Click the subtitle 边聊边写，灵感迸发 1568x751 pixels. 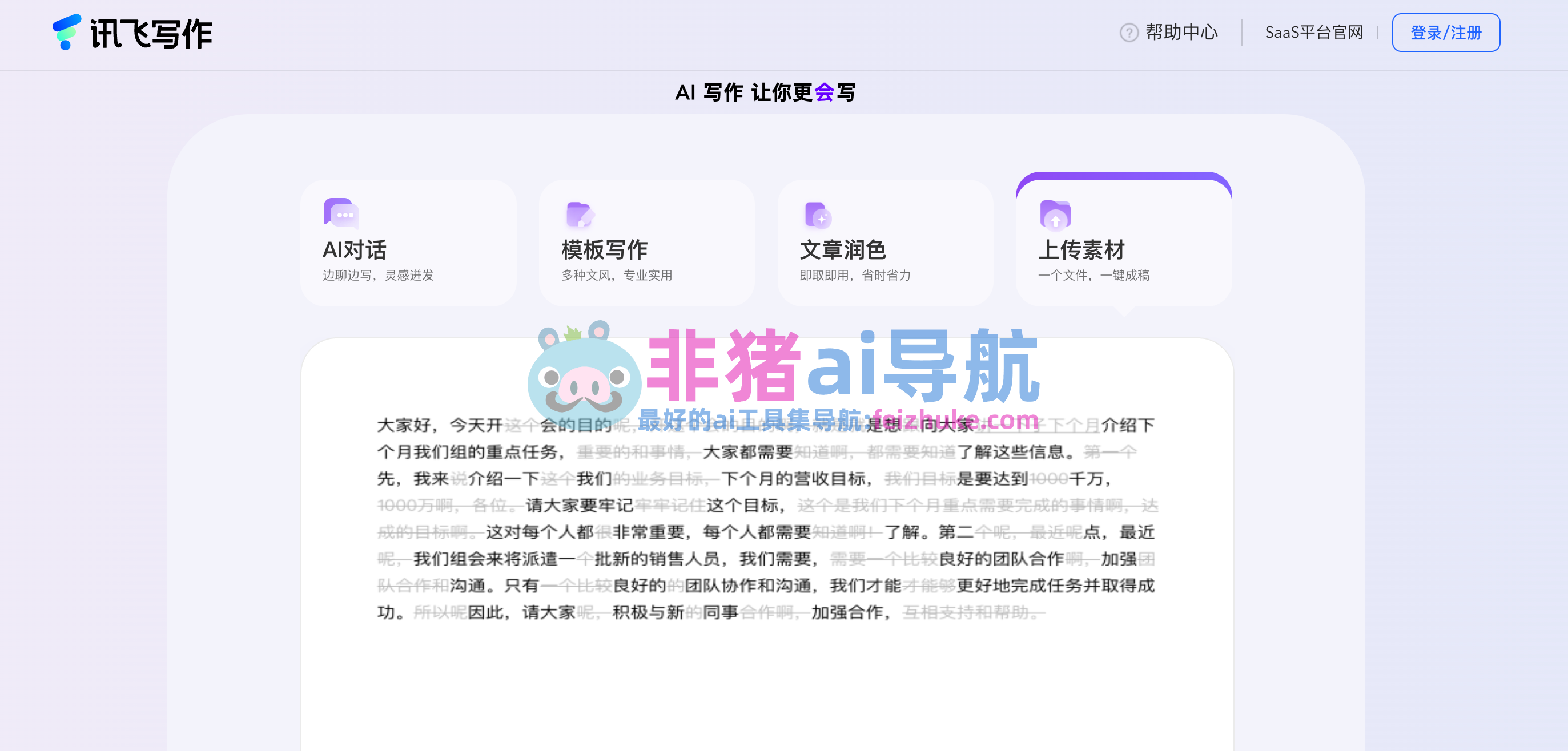point(378,275)
